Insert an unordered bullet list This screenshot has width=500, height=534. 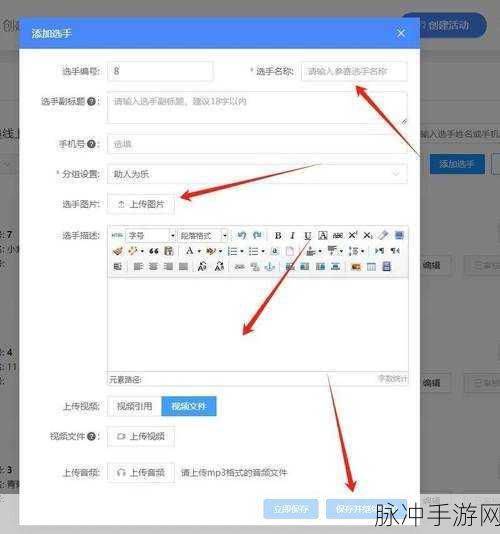tap(253, 251)
